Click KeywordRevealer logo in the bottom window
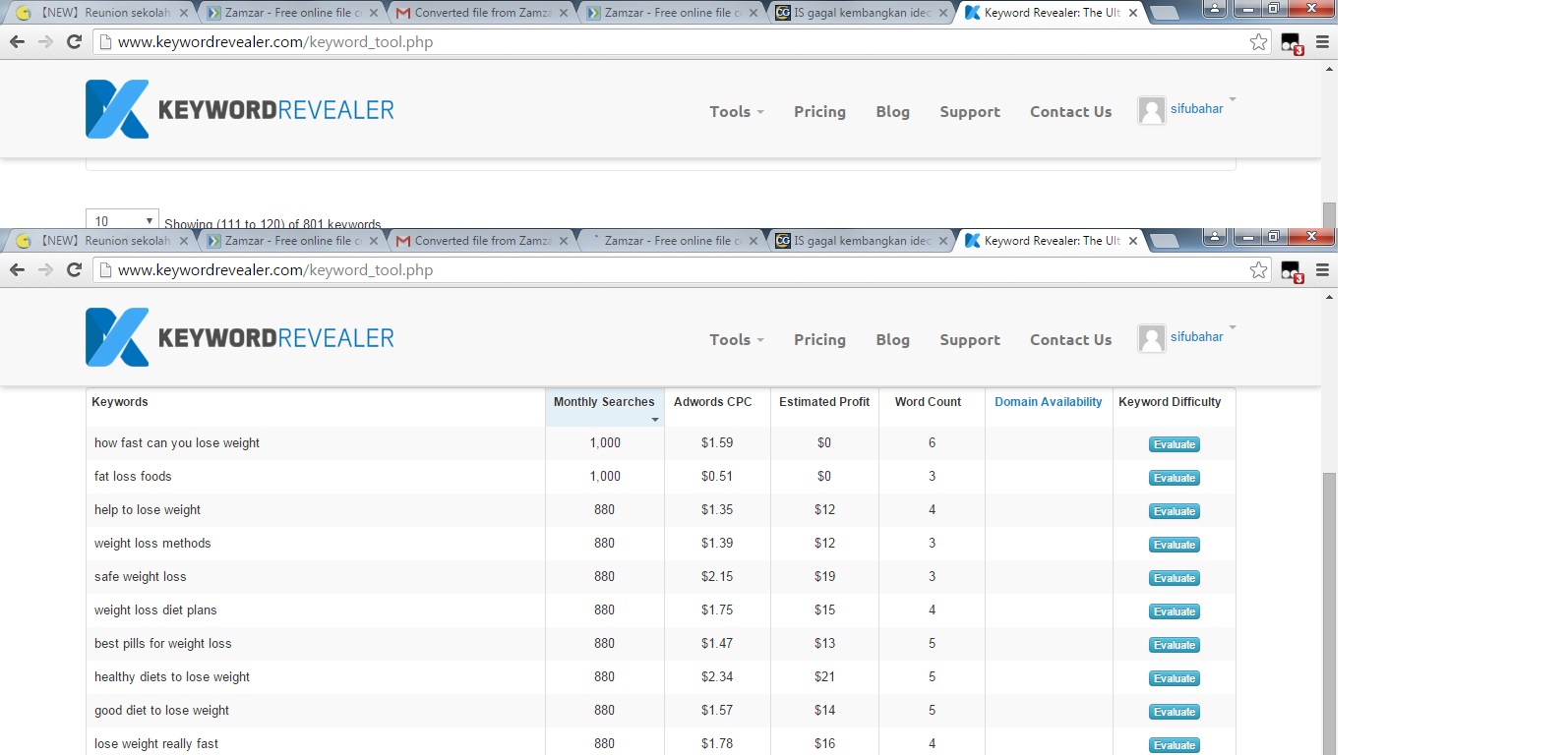The width and height of the screenshot is (1568, 755). click(x=240, y=337)
